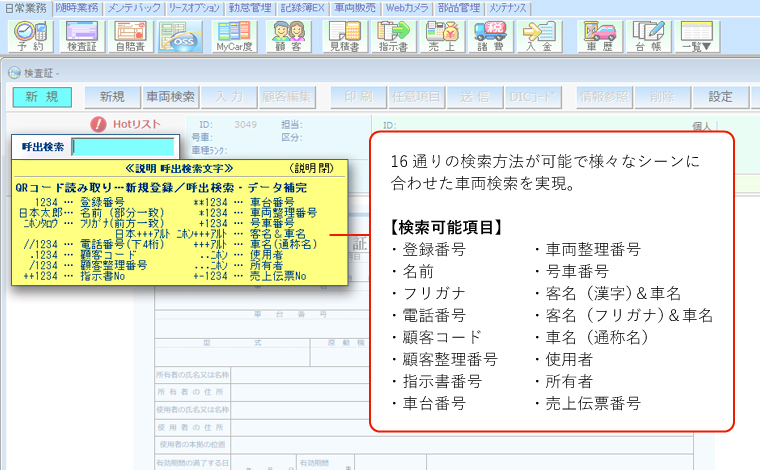Open the 自賠責 insurance icon
This screenshot has width=760, height=470.
pos(130,36)
